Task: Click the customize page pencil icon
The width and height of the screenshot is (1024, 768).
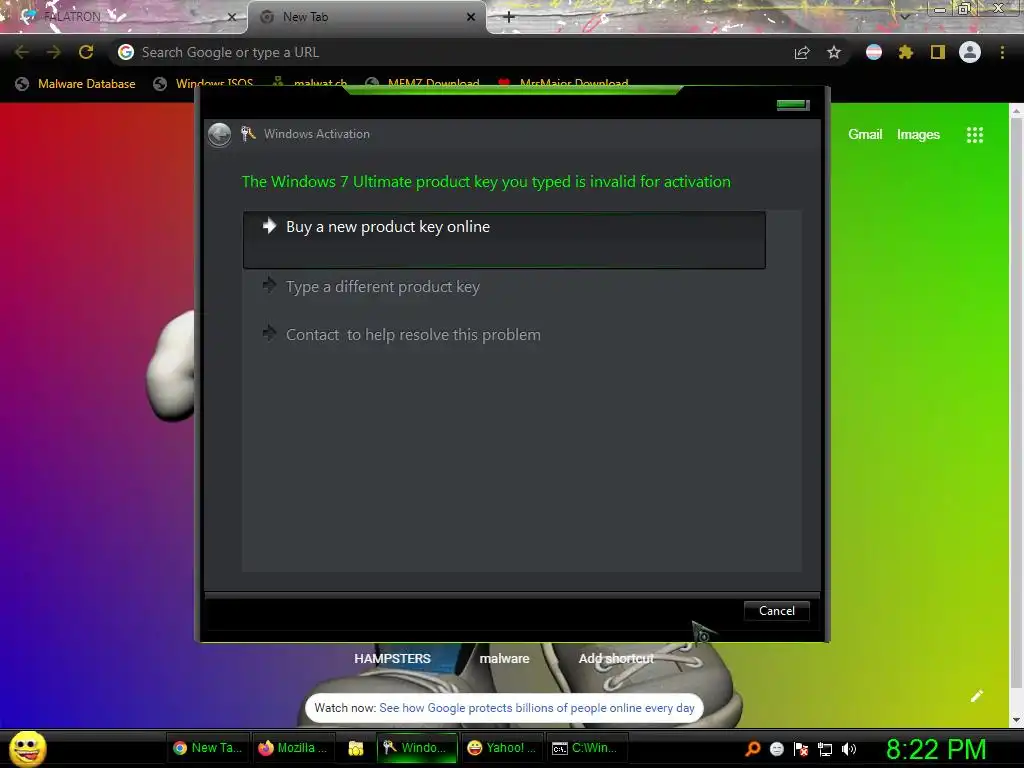Action: [x=977, y=696]
